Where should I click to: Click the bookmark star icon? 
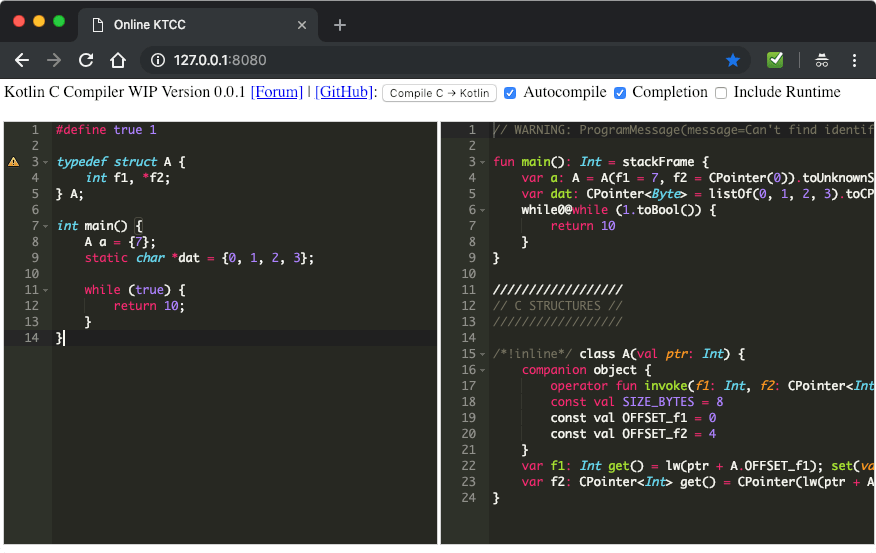(x=733, y=60)
